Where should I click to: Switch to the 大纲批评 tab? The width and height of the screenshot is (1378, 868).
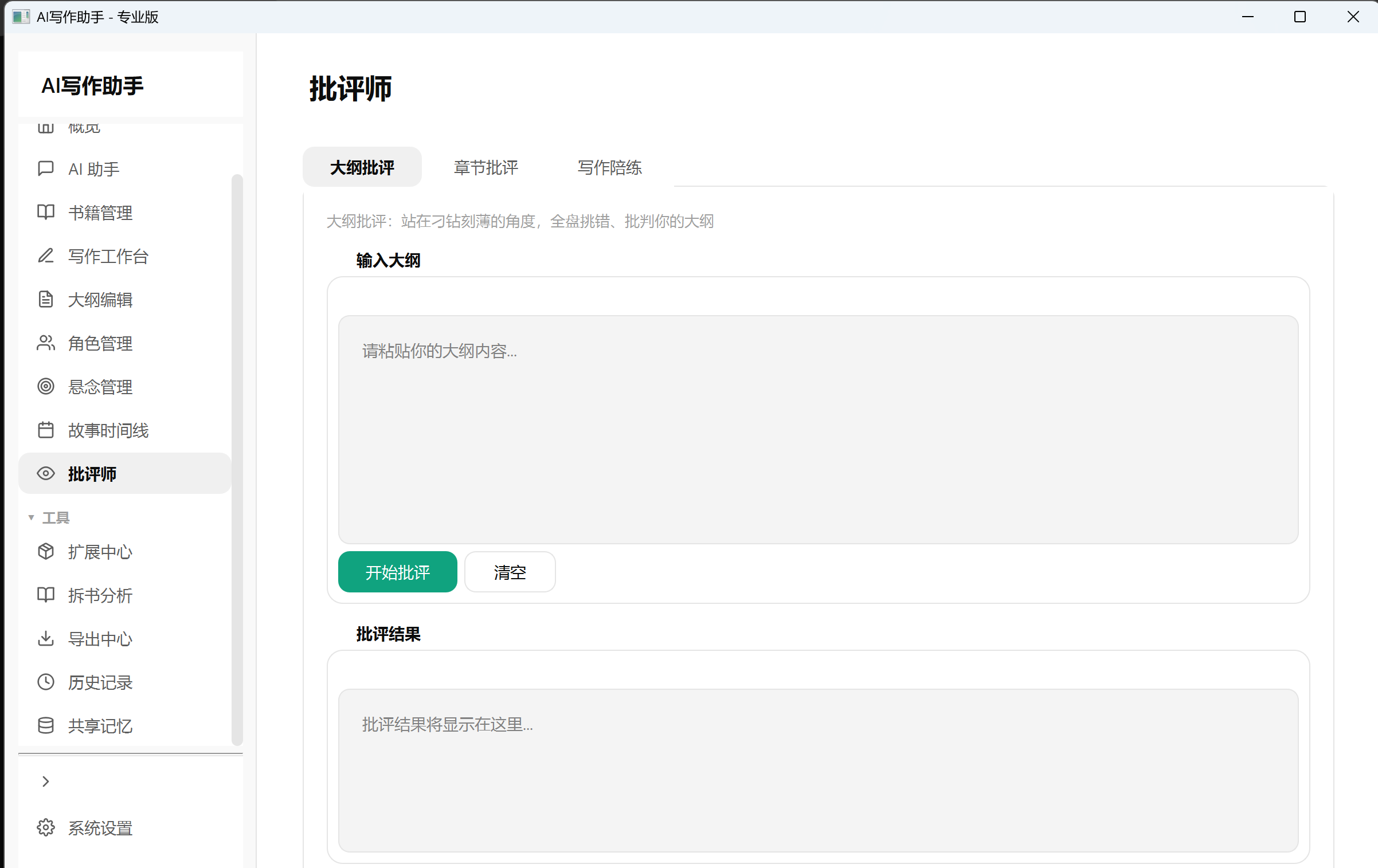click(362, 167)
